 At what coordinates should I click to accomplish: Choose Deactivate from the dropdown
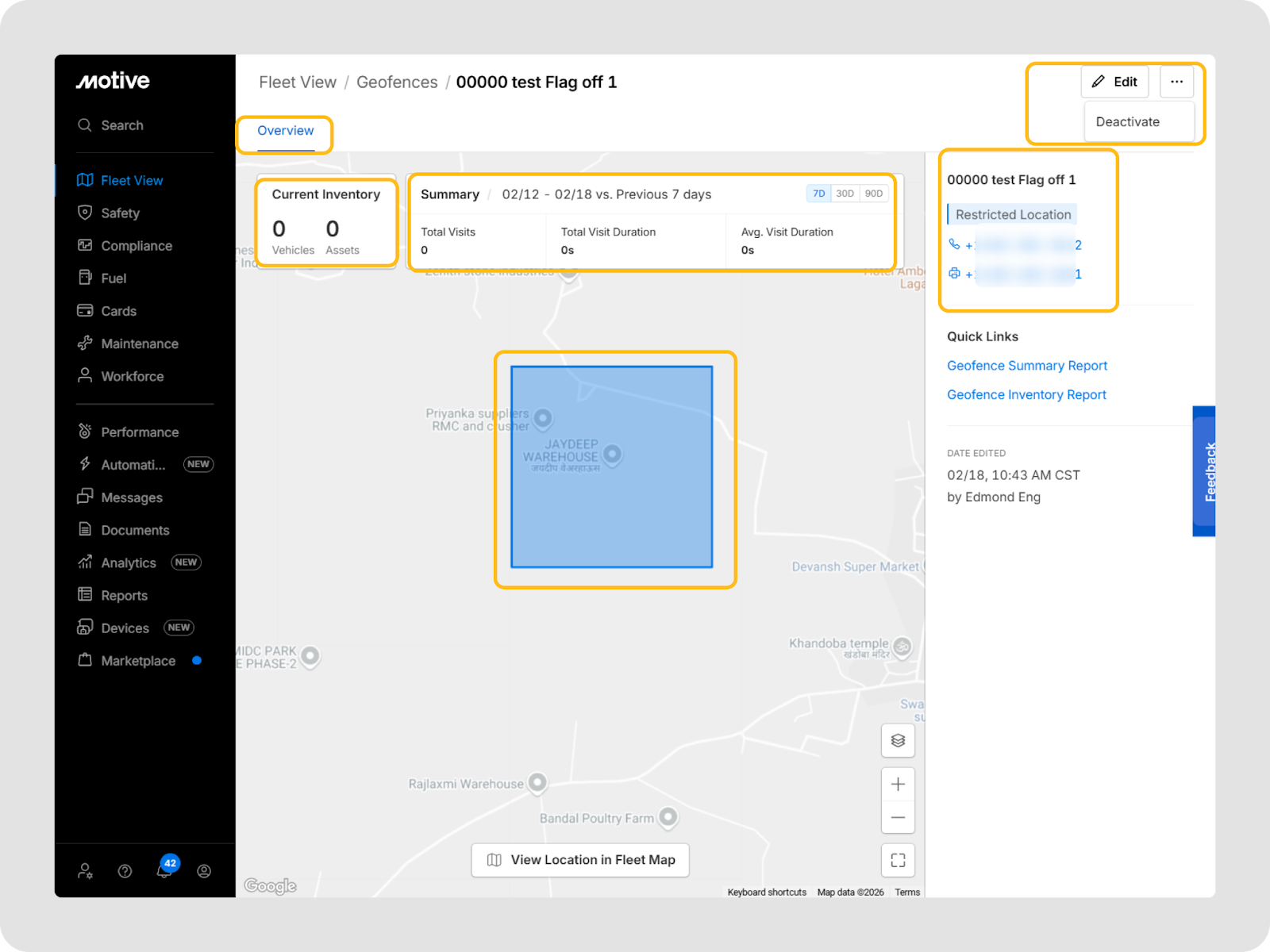[1127, 122]
